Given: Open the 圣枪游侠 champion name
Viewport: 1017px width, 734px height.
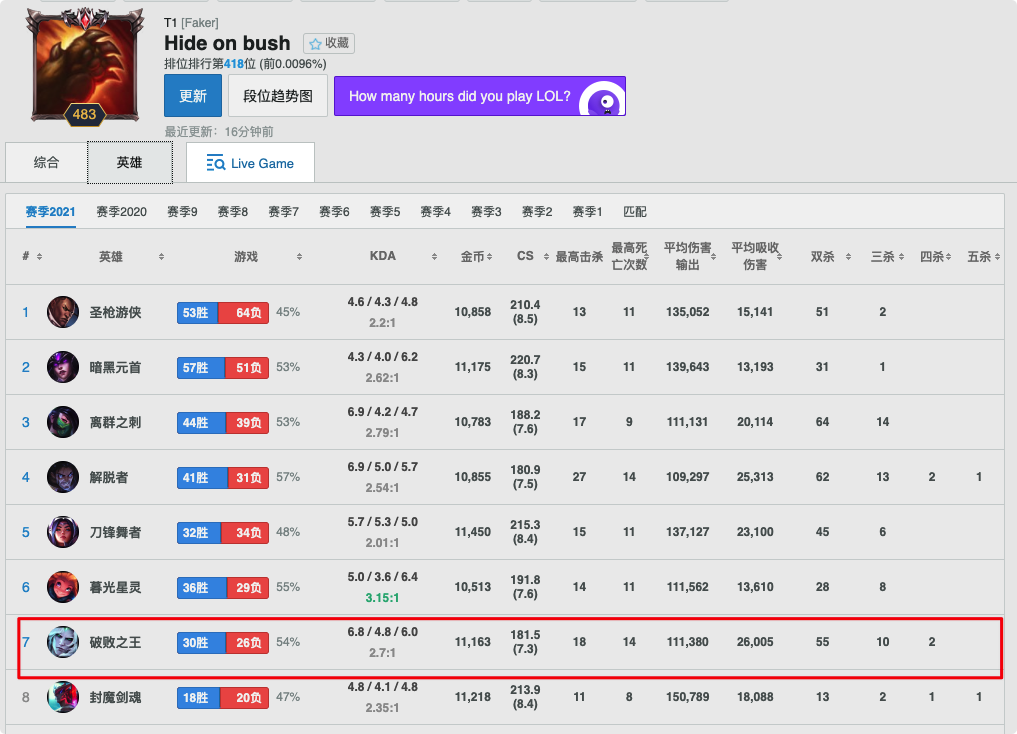Looking at the screenshot, I should pyautogui.click(x=115, y=313).
